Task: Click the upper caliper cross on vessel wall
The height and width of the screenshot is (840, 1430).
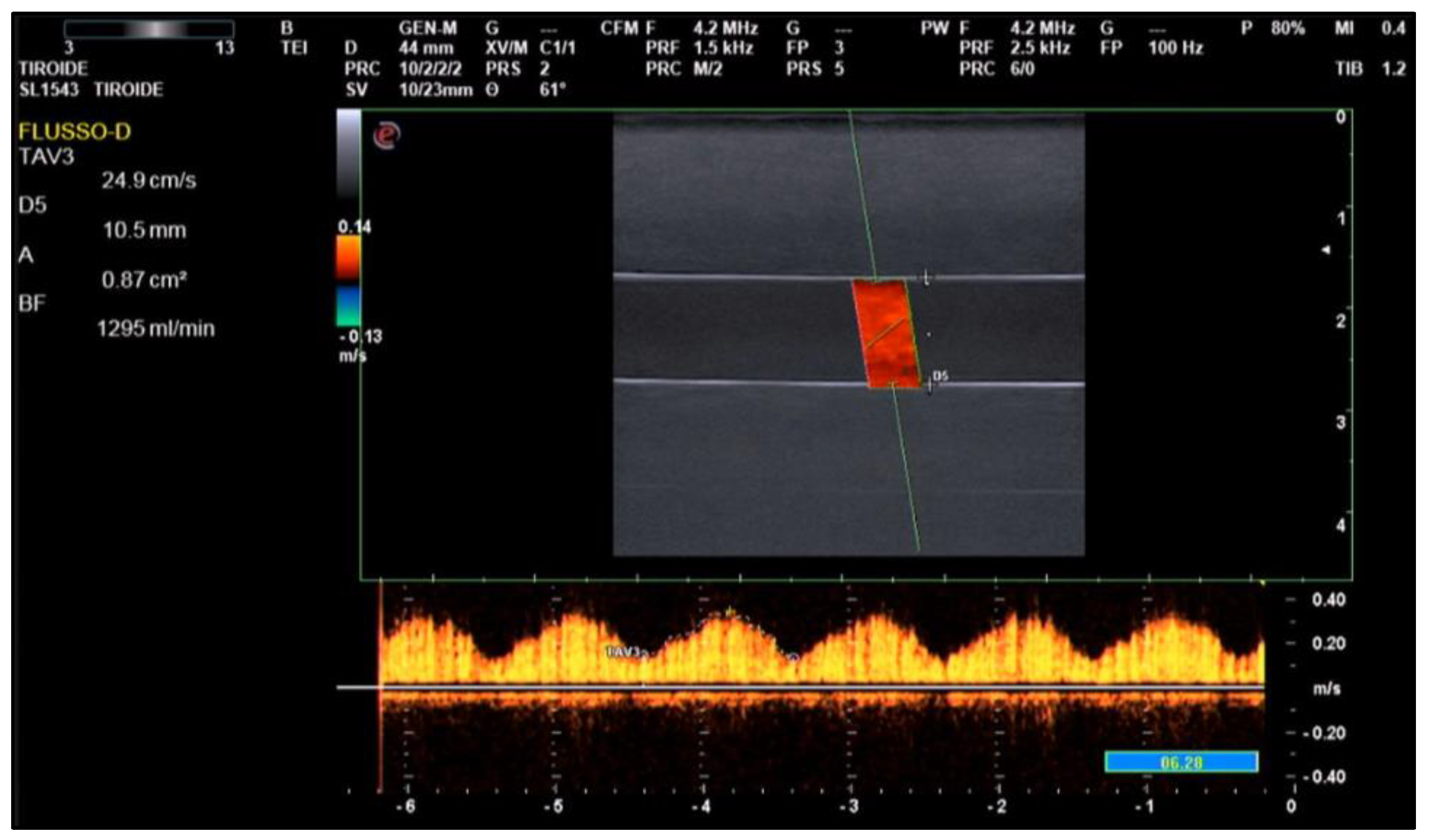Action: pos(926,278)
